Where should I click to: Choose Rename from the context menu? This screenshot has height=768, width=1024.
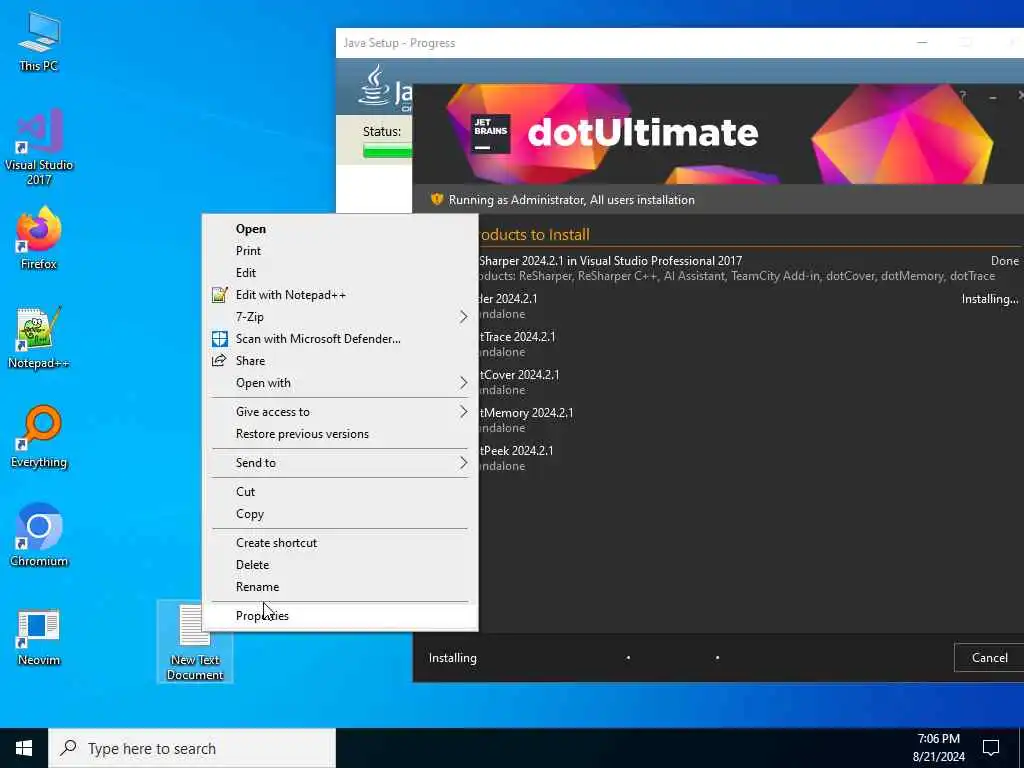[x=340, y=587]
